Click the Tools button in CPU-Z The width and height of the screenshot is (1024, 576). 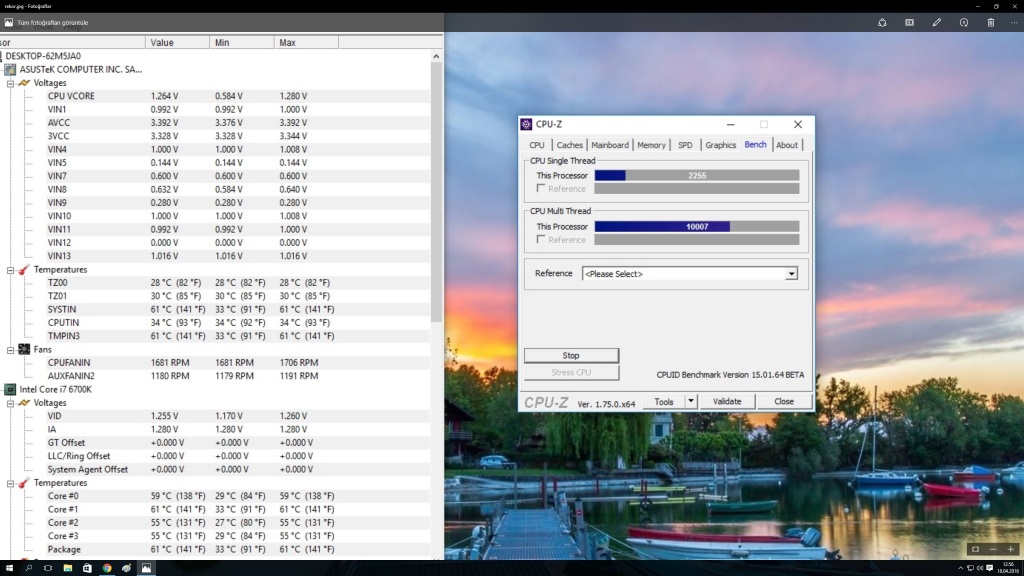click(664, 401)
